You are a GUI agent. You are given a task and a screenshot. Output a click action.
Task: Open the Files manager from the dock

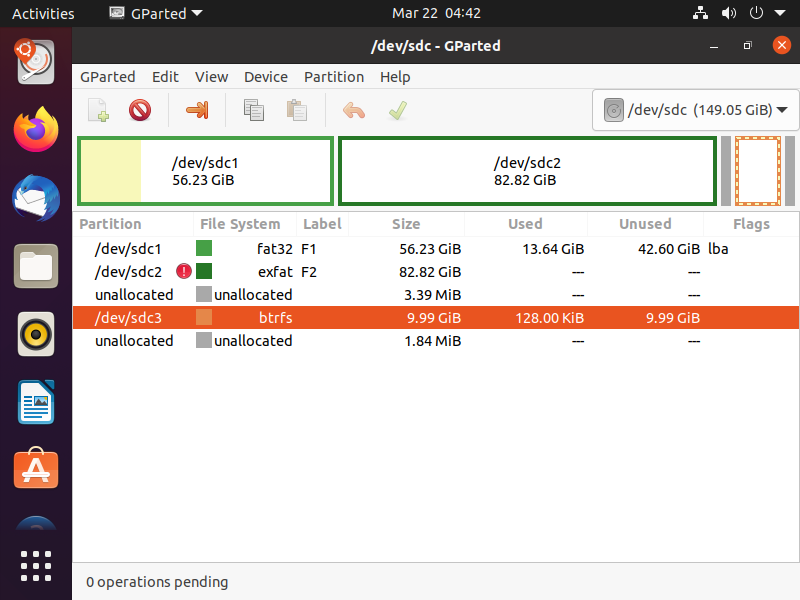tap(36, 266)
